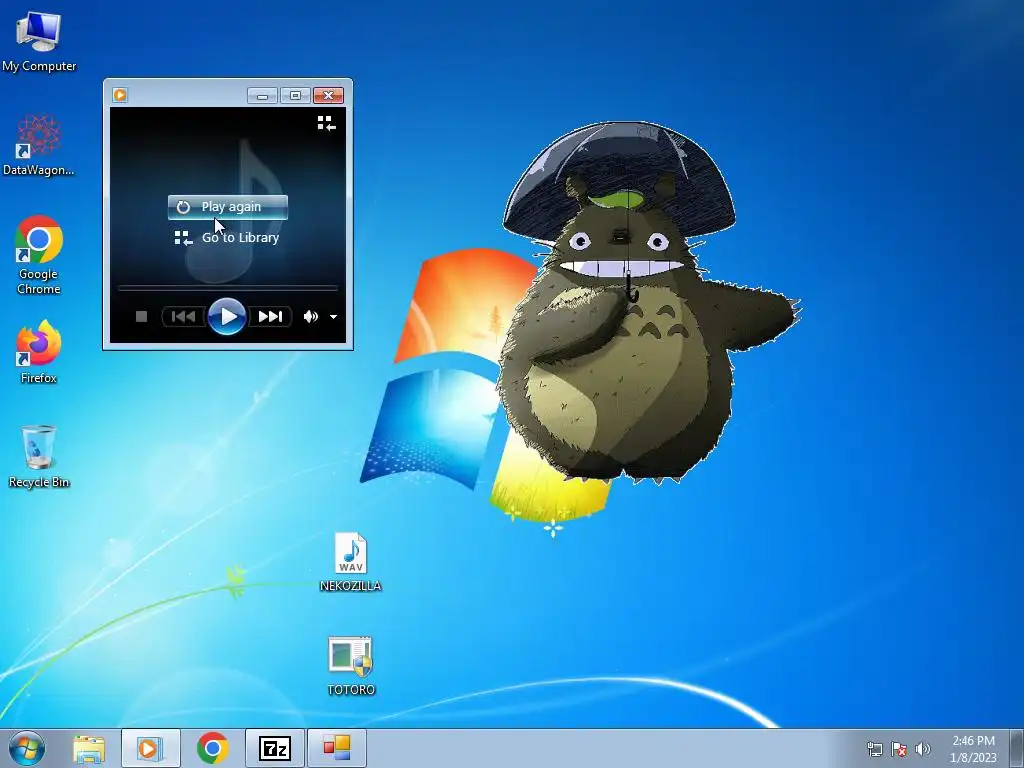Start playback with the round Play button
The image size is (1024, 768).
(x=227, y=317)
